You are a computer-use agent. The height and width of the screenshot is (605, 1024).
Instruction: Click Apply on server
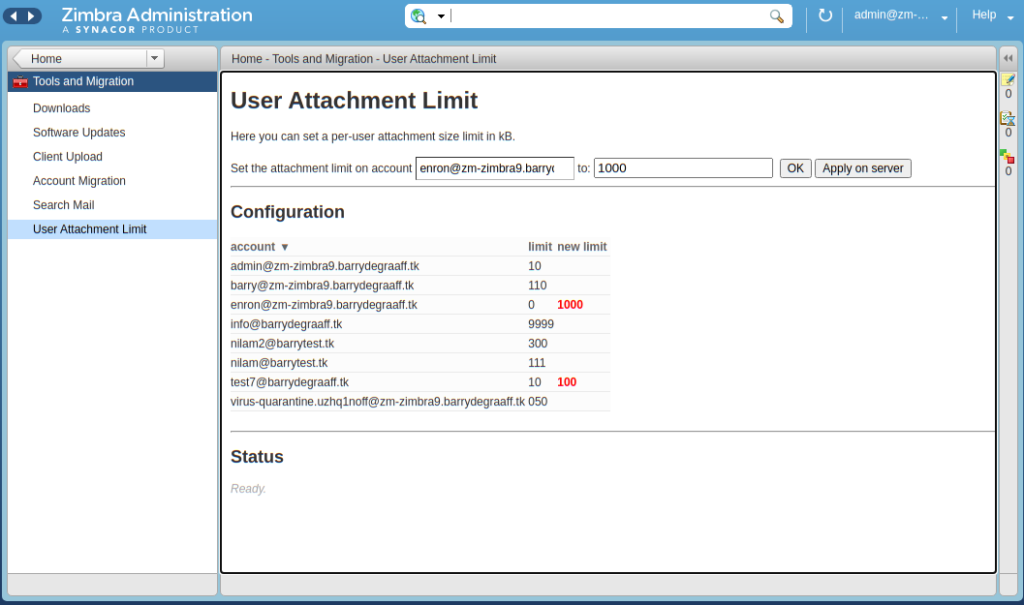point(862,168)
